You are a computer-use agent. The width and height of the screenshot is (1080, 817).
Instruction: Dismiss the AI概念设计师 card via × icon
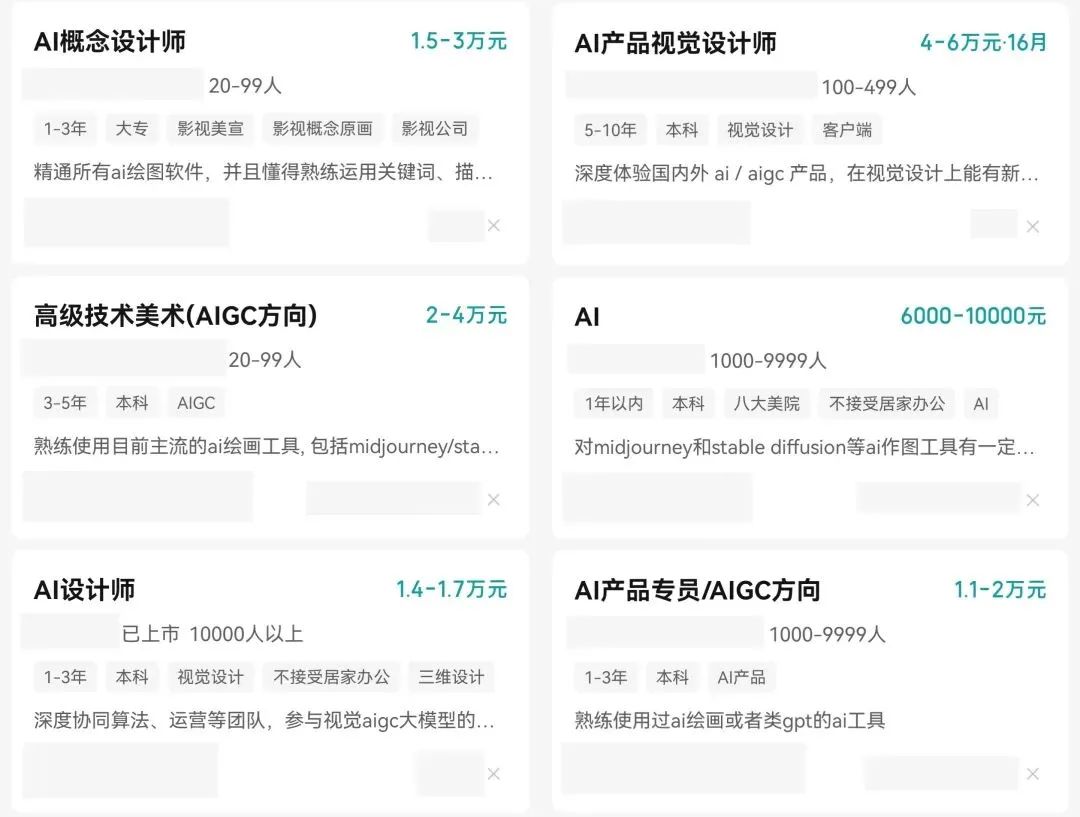494,226
